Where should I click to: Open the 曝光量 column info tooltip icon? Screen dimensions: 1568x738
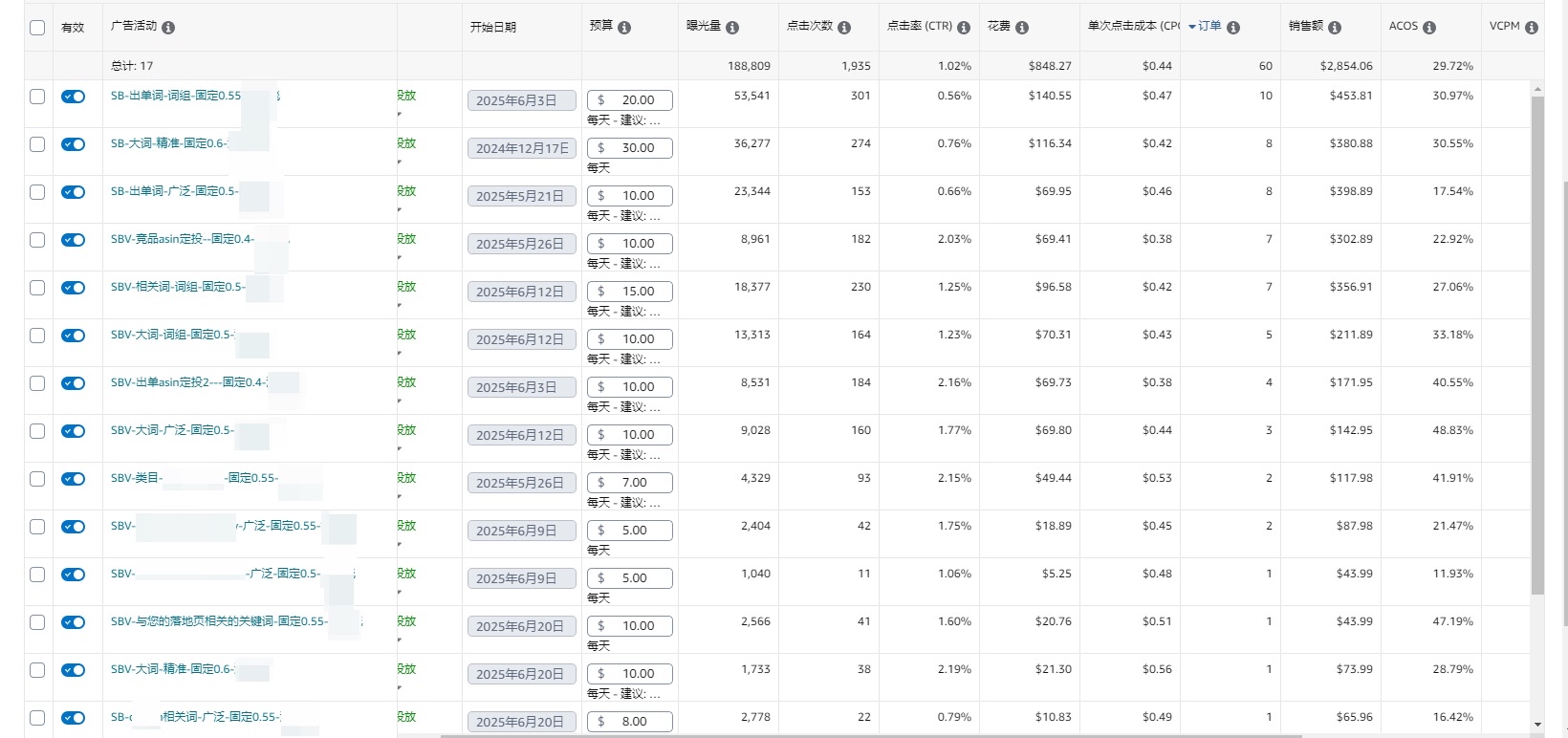click(x=732, y=28)
